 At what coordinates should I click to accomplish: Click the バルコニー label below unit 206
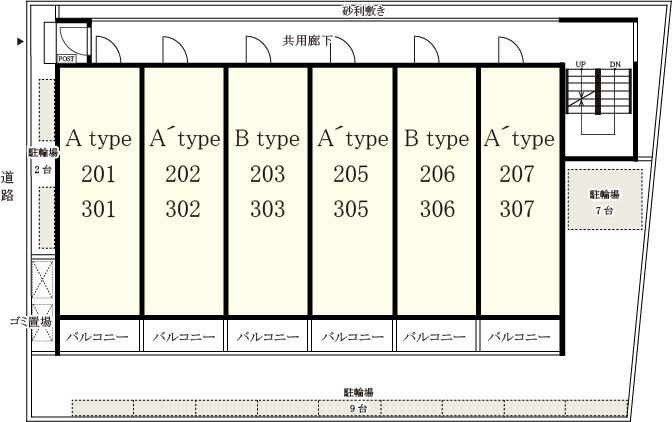click(434, 336)
